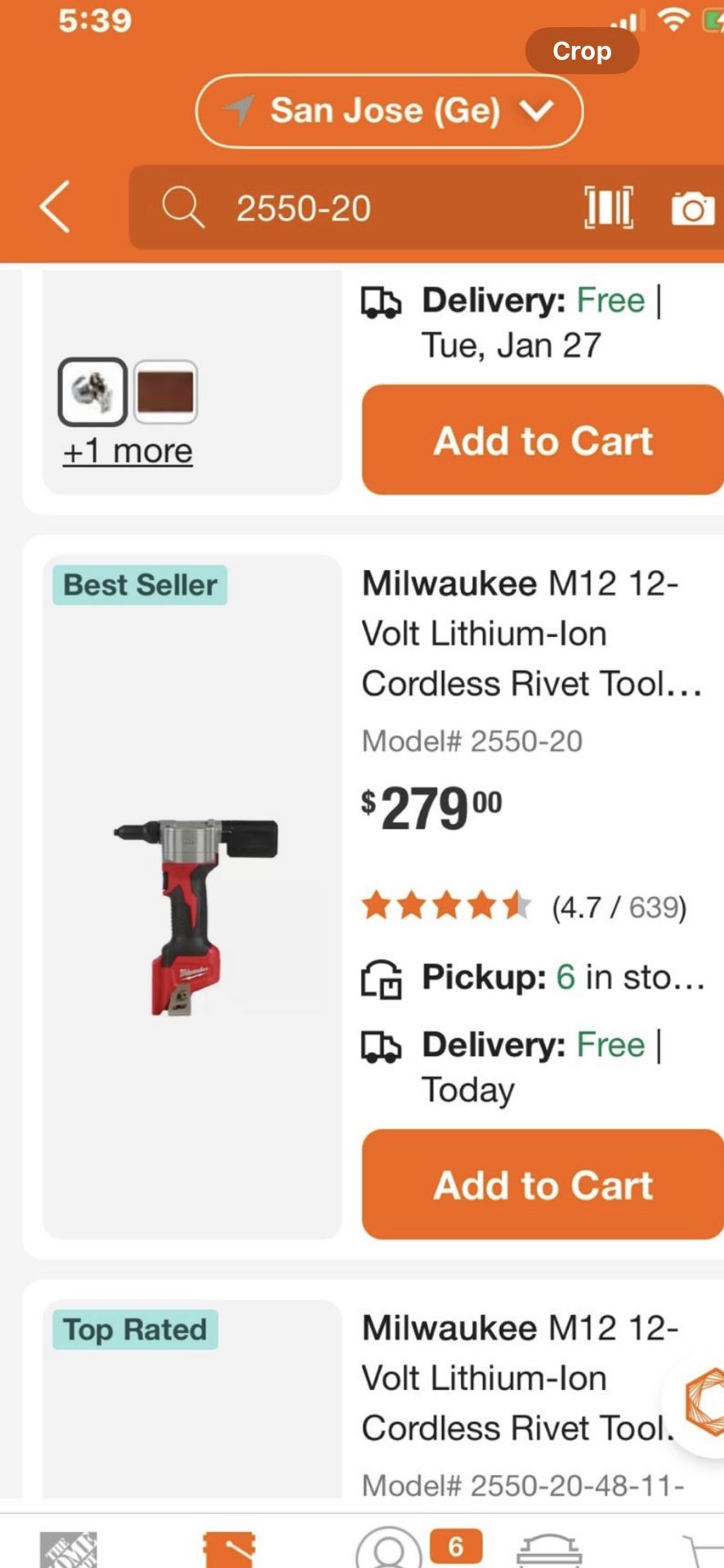Open Best Seller Milwaukee M12 Rivet Tool title

click(531, 633)
